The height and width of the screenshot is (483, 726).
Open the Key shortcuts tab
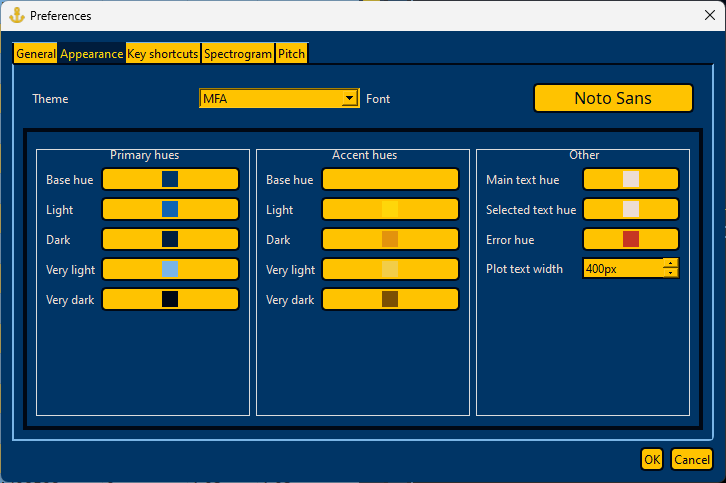tap(163, 54)
